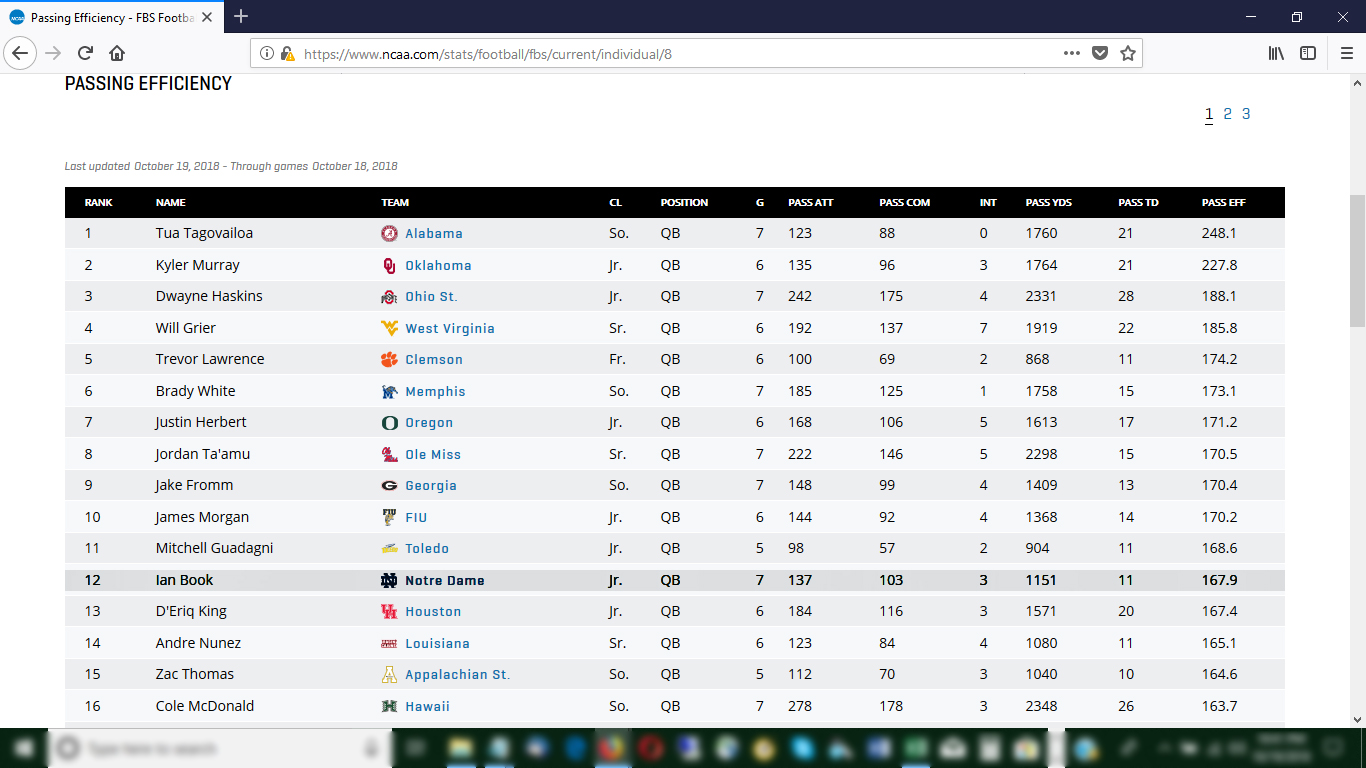
Task: Reload the current page
Action: 86,53
